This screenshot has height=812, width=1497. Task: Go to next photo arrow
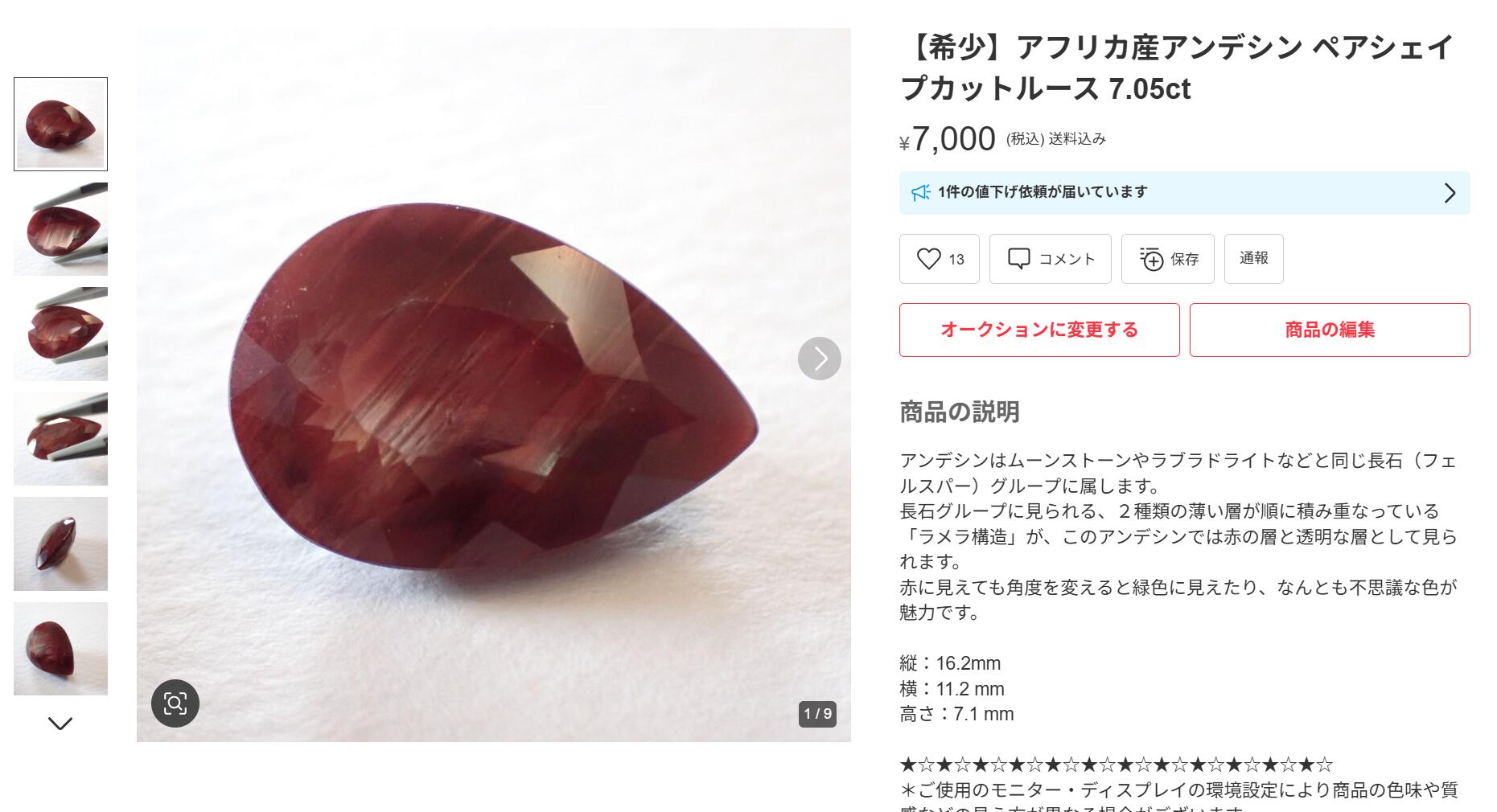pos(819,359)
